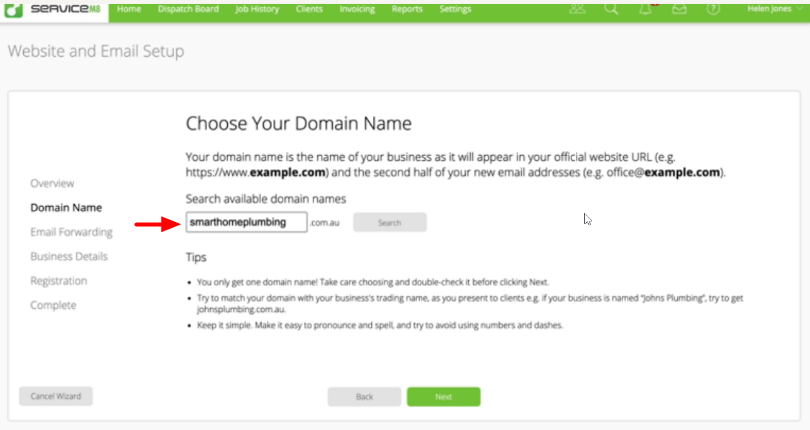Click the Search domain button
Viewport: 810px width, 430px height.
coord(390,223)
